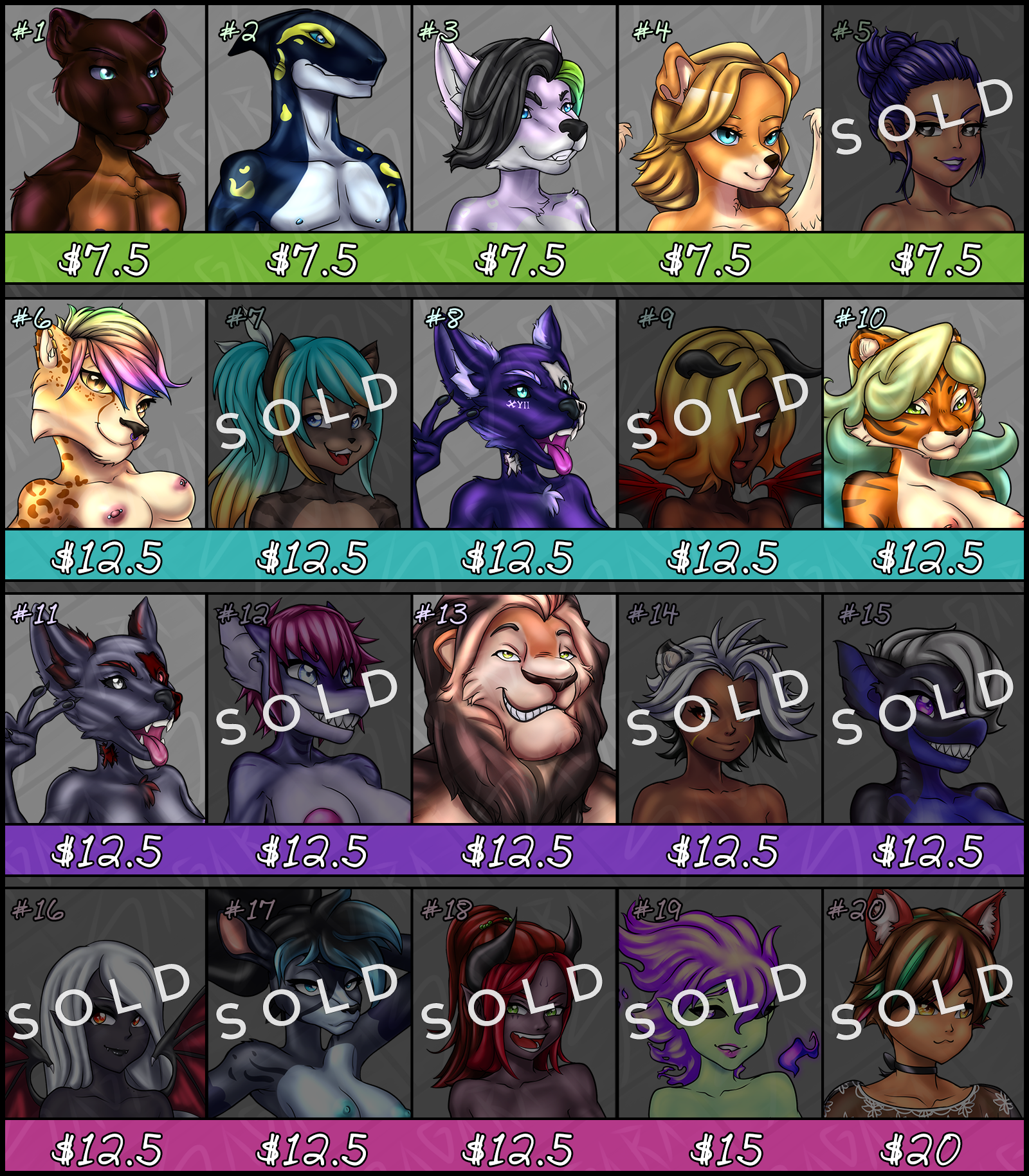Click the #6 cheetah with rainbow hair
Screen dimensions: 1029x1176
[105, 414]
